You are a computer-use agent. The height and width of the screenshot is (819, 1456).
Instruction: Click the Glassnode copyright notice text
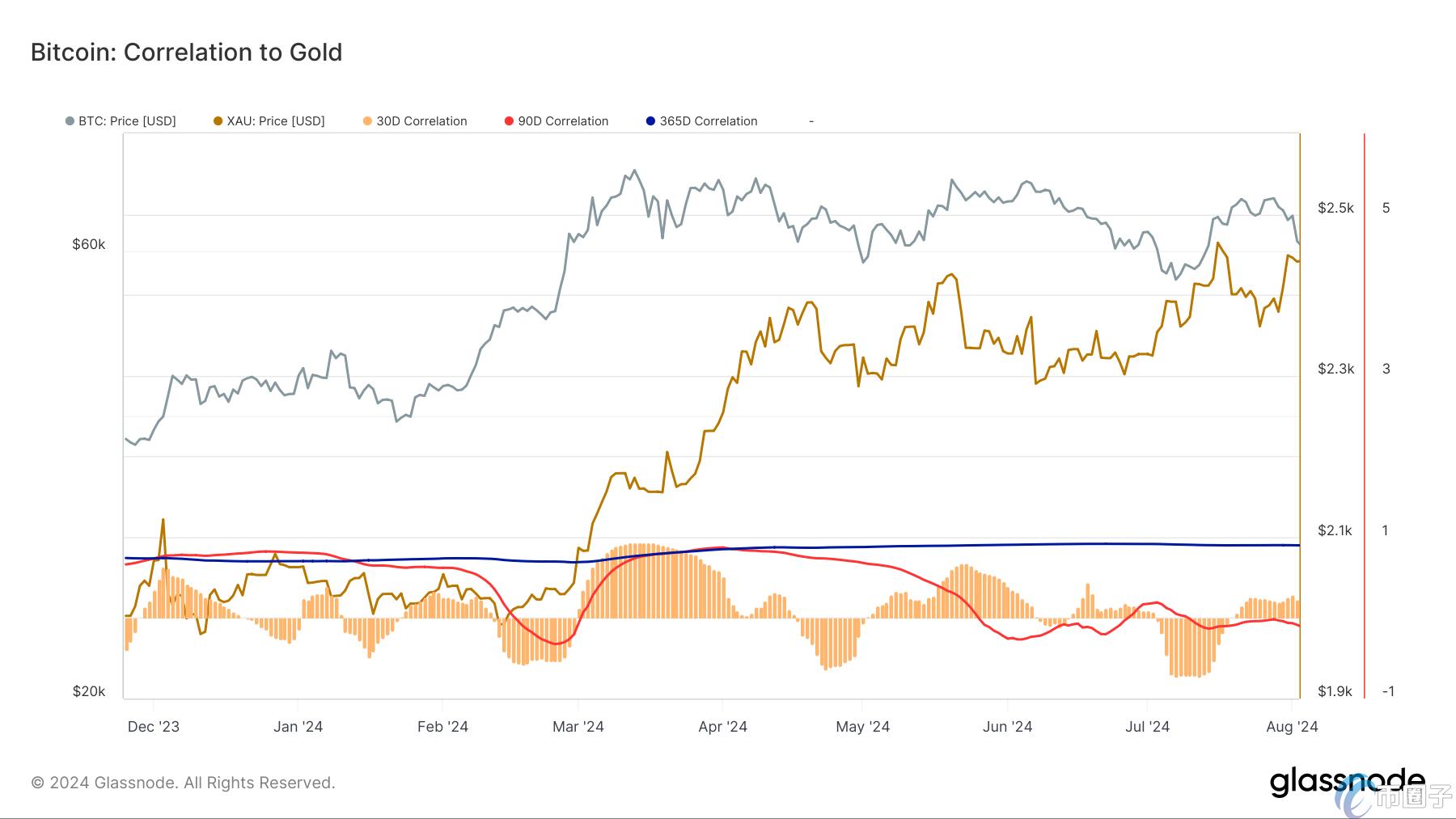pyautogui.click(x=183, y=783)
